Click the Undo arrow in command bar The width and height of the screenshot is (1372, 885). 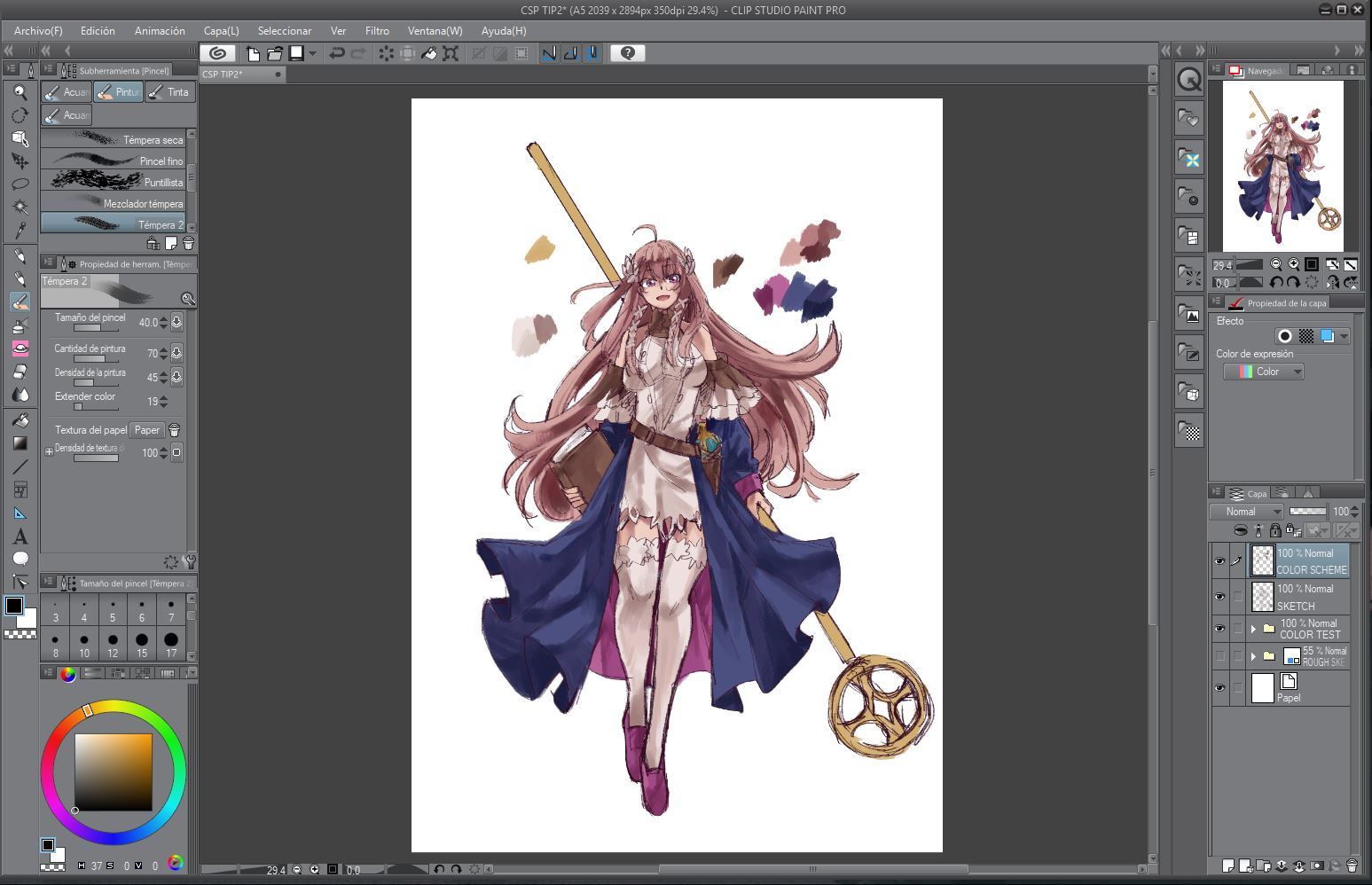point(336,53)
